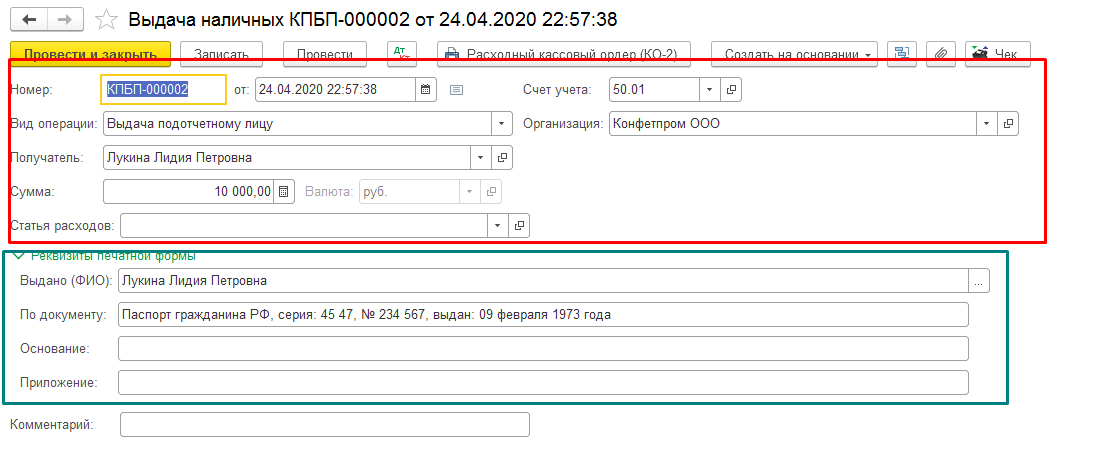
Task: Add document to favorites with star icon
Action: tap(105, 20)
